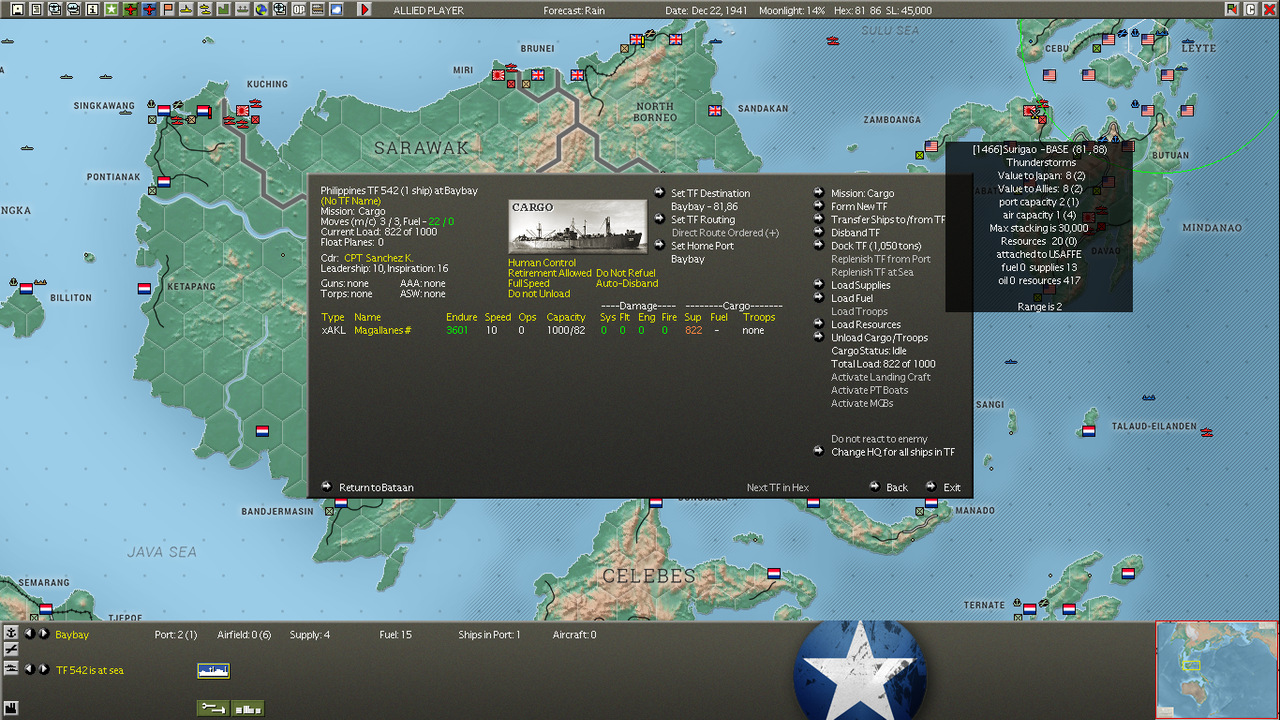Click commander name 'CPT Sanchez K.'

pos(378,258)
